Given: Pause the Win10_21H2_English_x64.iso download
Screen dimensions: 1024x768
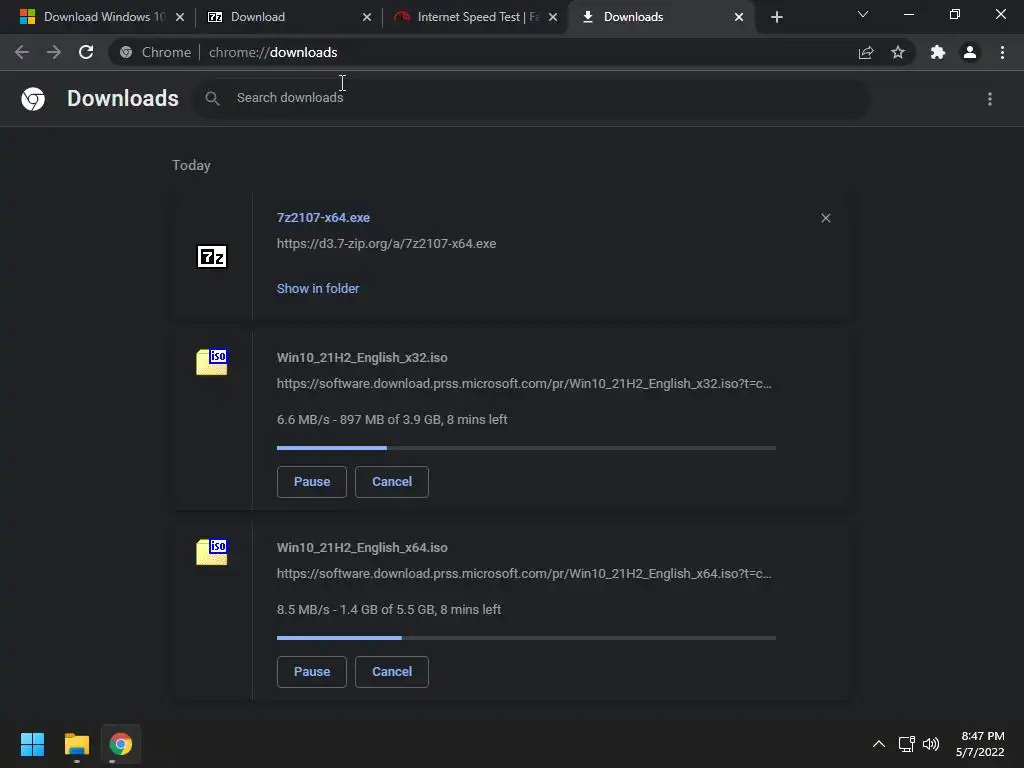Looking at the screenshot, I should 312,672.
